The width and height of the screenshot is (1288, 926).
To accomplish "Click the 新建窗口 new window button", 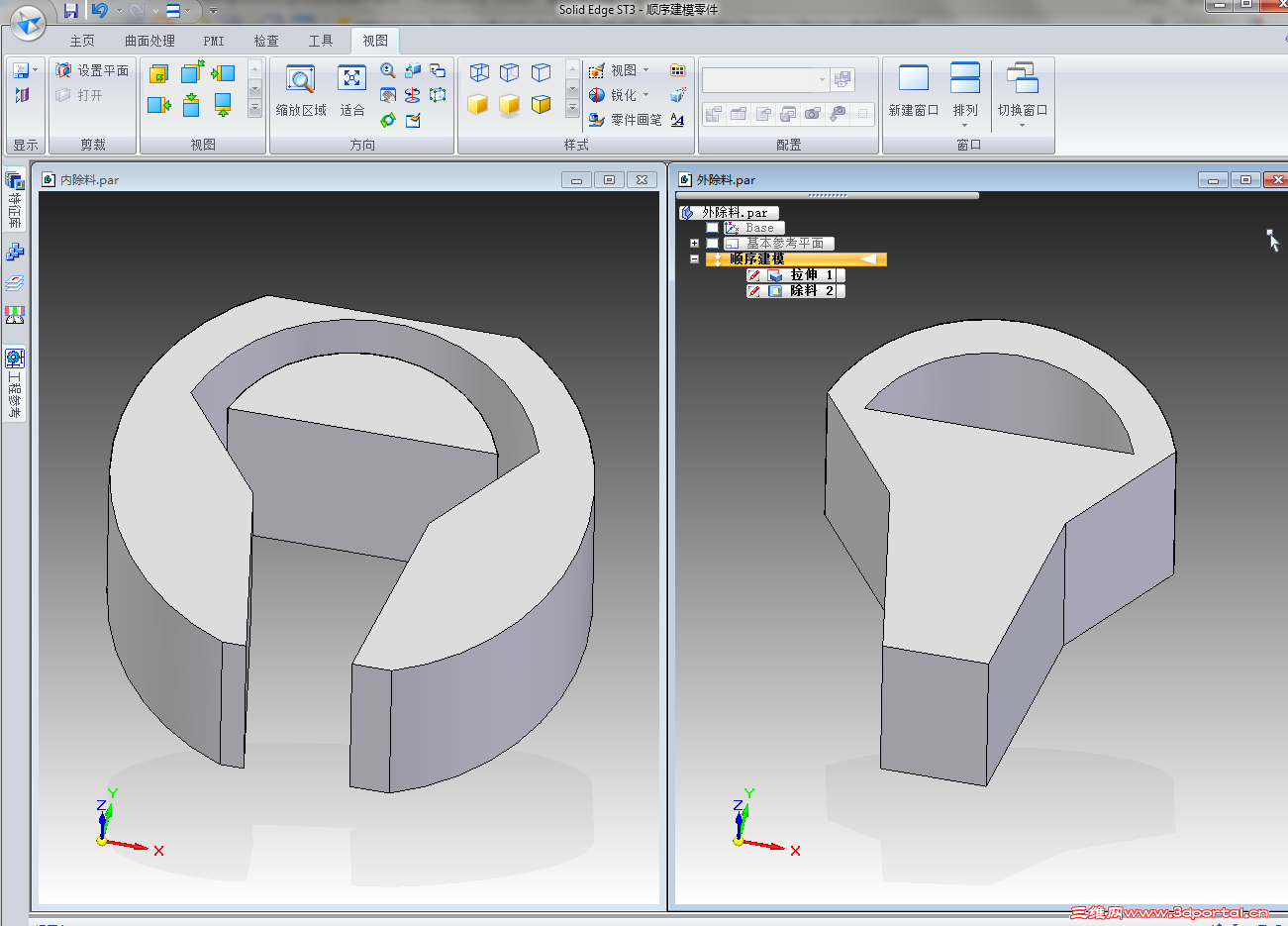I will [914, 91].
